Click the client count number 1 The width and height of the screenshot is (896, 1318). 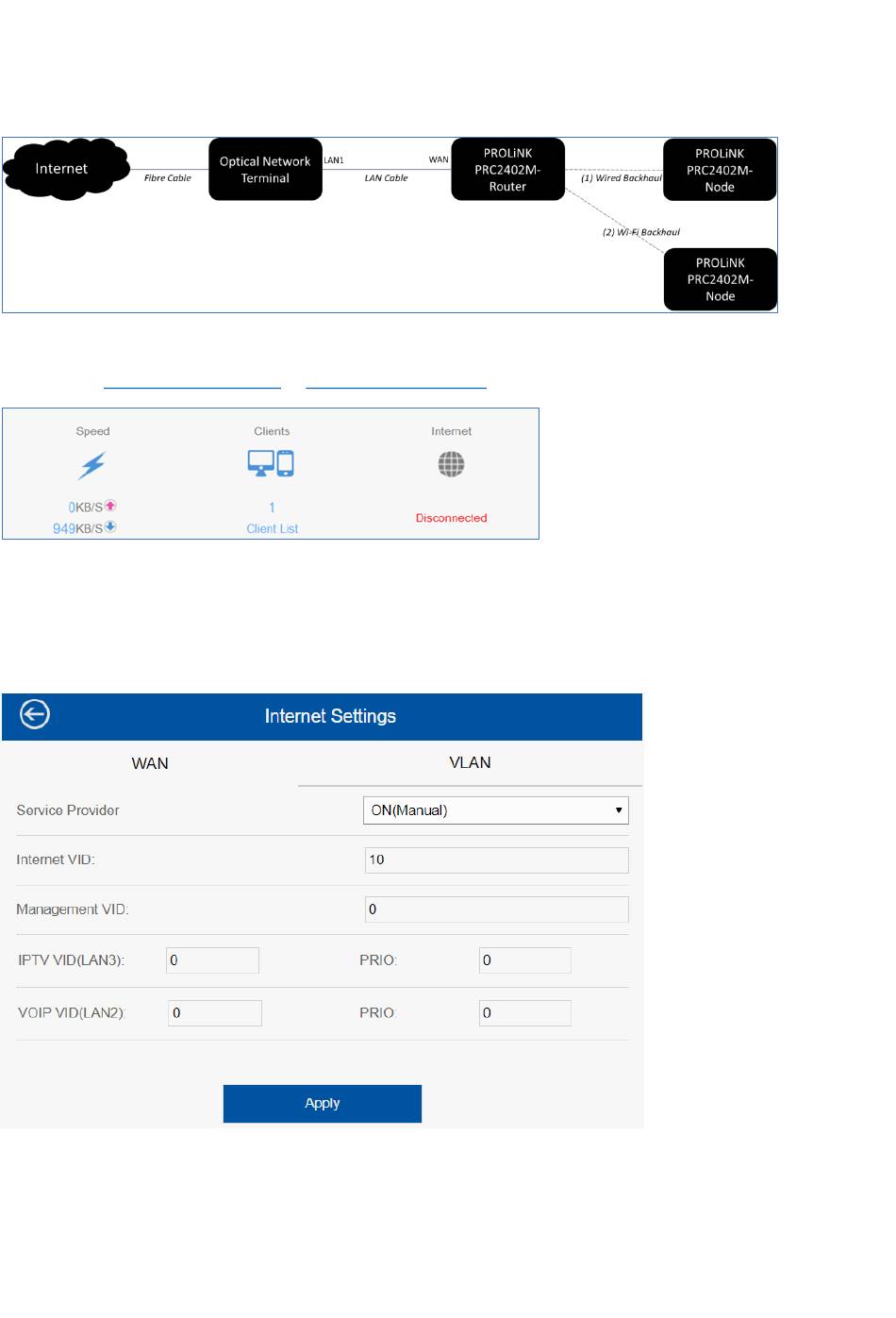(x=272, y=508)
